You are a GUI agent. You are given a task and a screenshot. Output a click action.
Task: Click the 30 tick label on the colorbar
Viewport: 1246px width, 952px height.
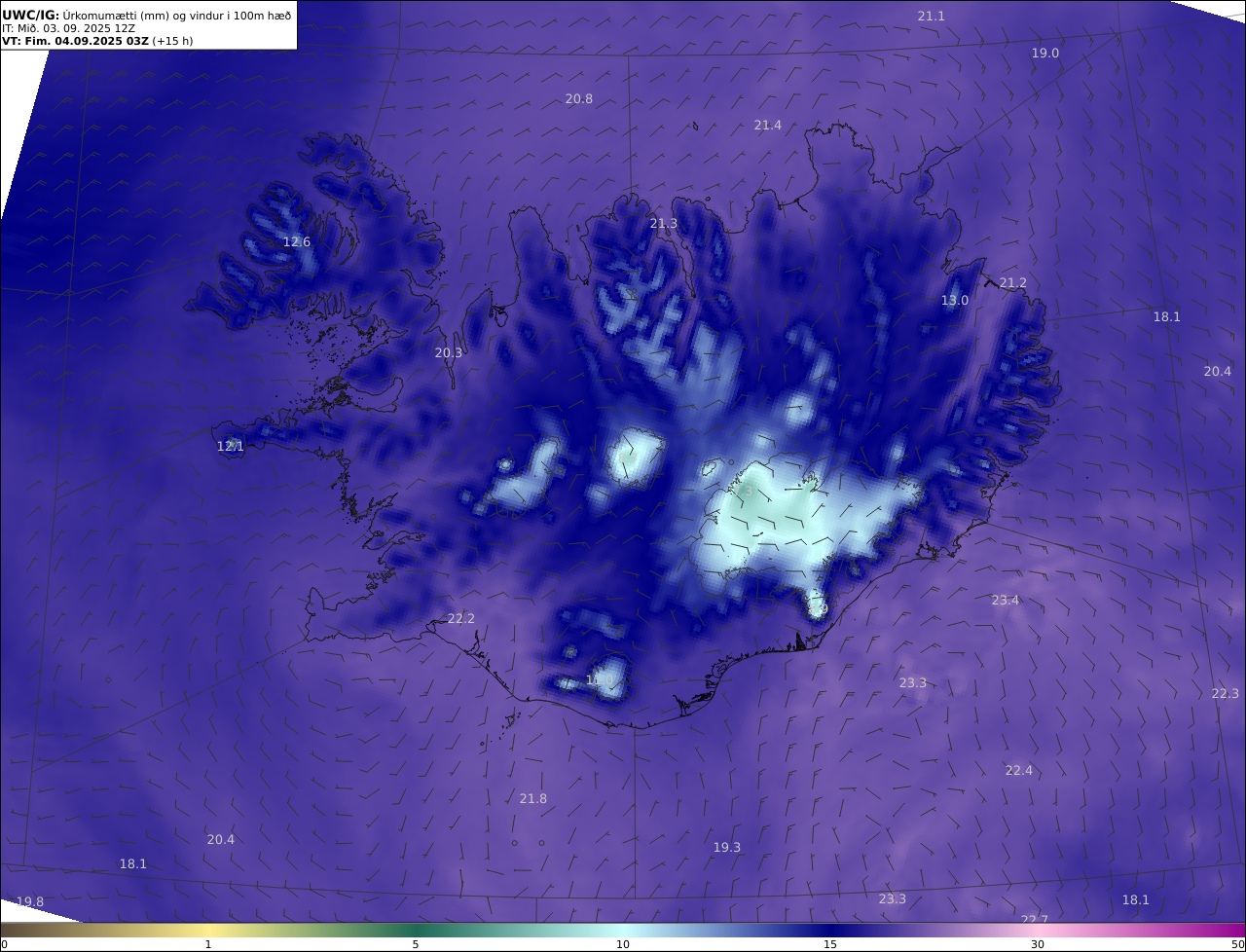1038,944
